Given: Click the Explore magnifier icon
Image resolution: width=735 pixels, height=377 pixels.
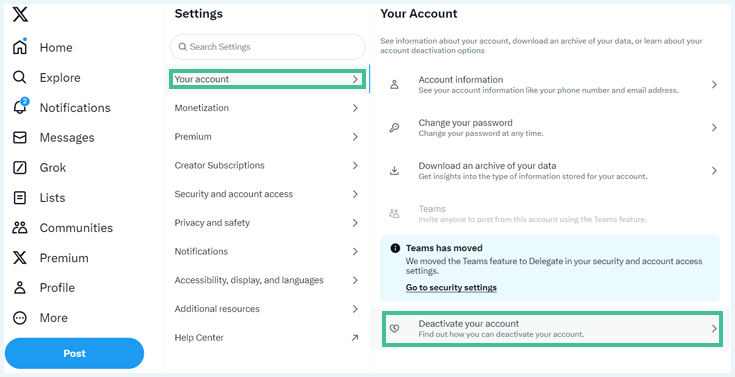Looking at the screenshot, I should tap(20, 77).
